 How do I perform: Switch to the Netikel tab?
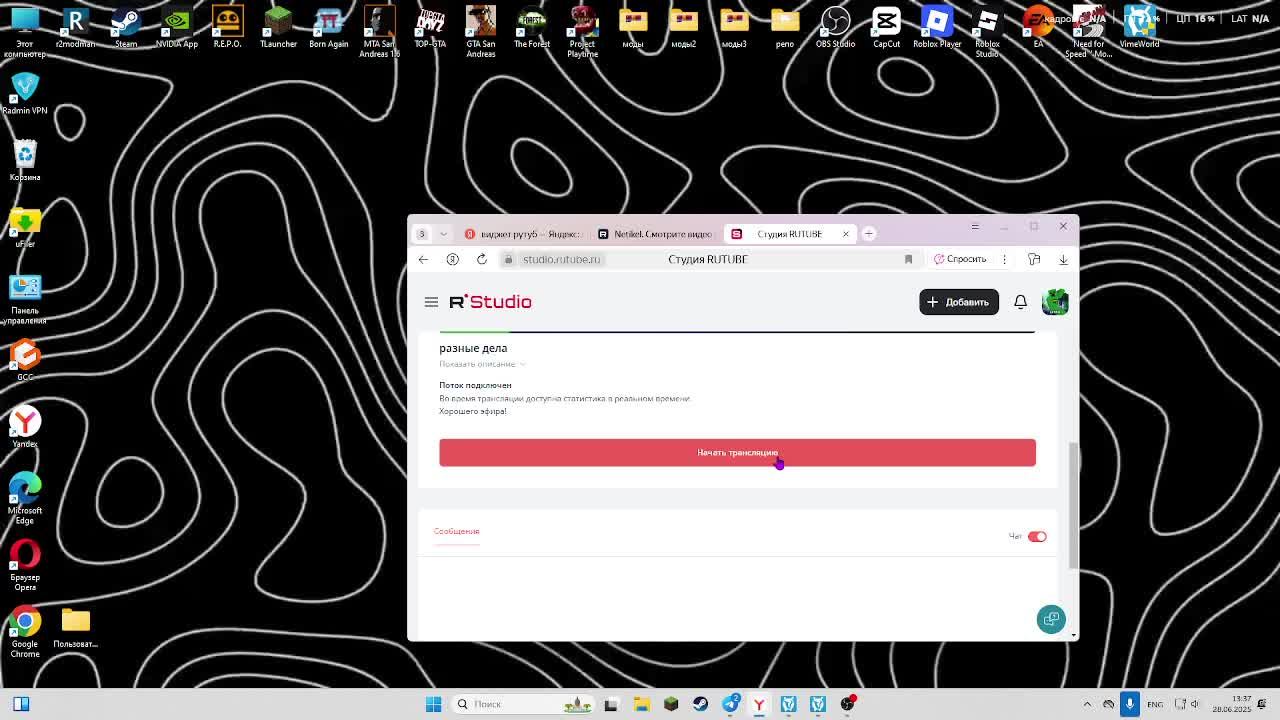[654, 234]
